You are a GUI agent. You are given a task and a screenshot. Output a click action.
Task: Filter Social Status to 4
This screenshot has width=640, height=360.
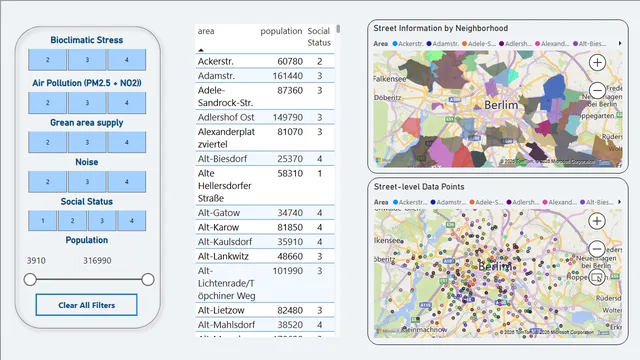(x=131, y=221)
